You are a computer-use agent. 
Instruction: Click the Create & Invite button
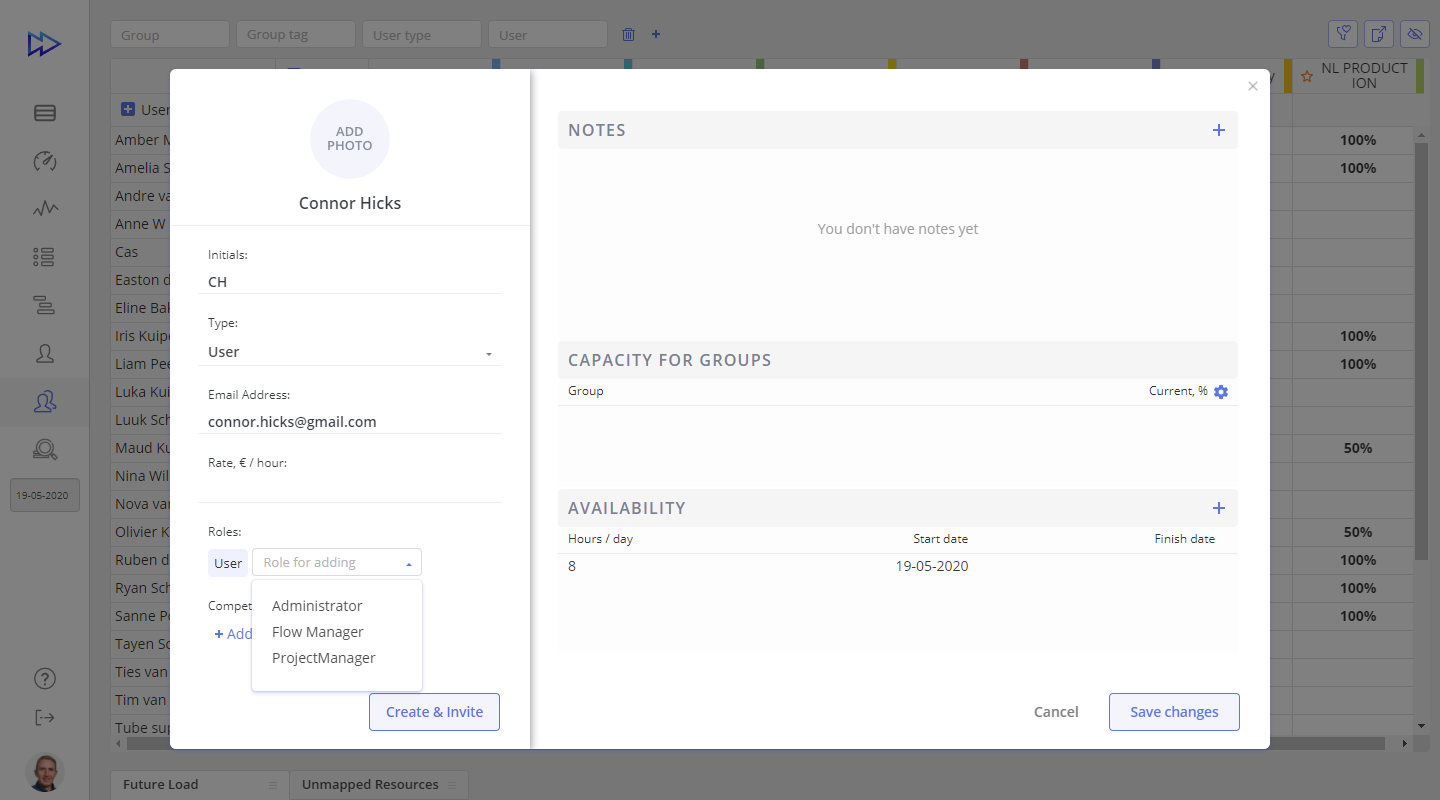434,712
